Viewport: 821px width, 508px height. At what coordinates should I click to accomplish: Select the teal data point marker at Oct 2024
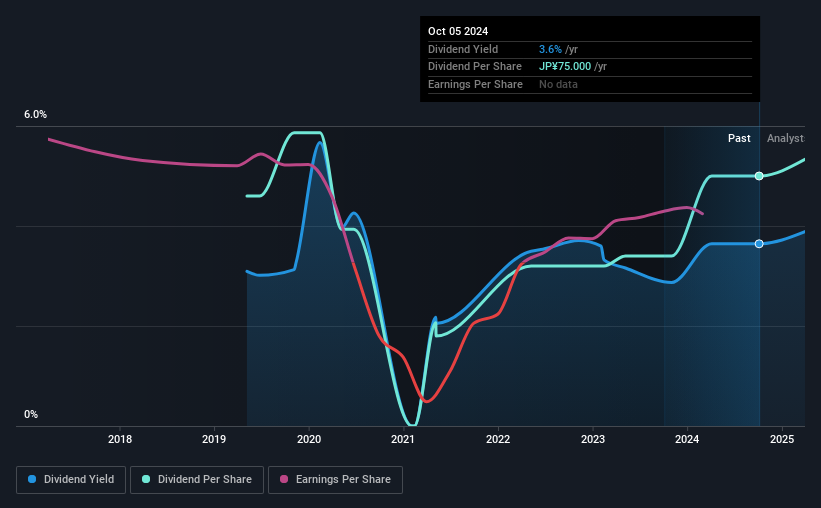click(759, 176)
